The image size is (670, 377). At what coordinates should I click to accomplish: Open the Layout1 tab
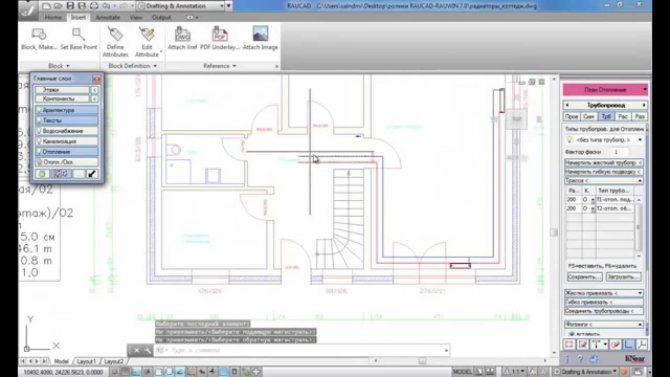point(86,361)
